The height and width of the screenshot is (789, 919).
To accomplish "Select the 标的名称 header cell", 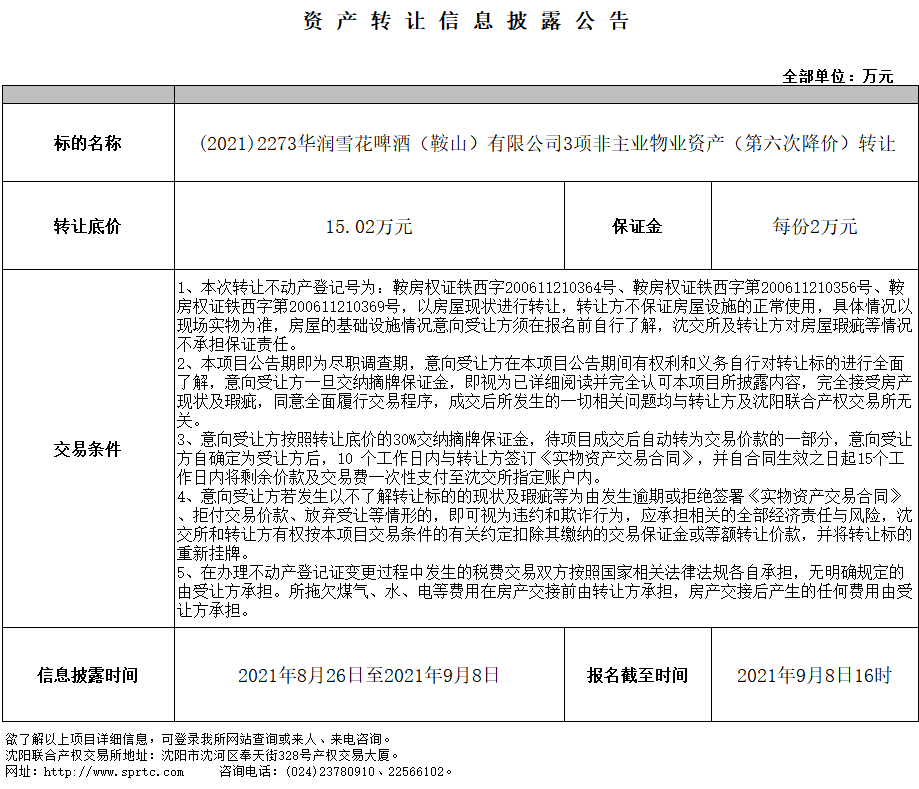I will tap(88, 143).
